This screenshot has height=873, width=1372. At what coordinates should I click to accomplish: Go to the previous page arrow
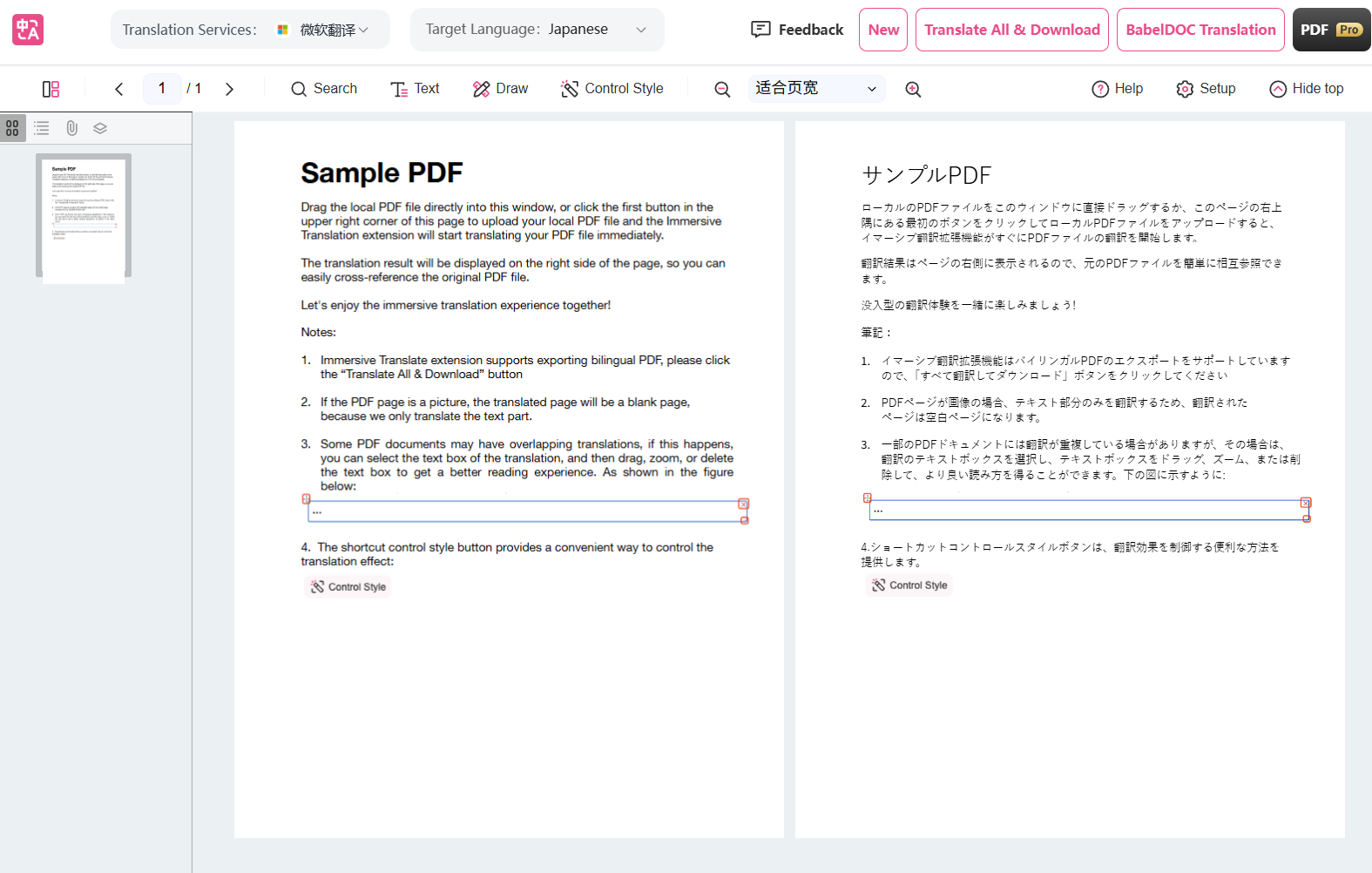point(119,89)
